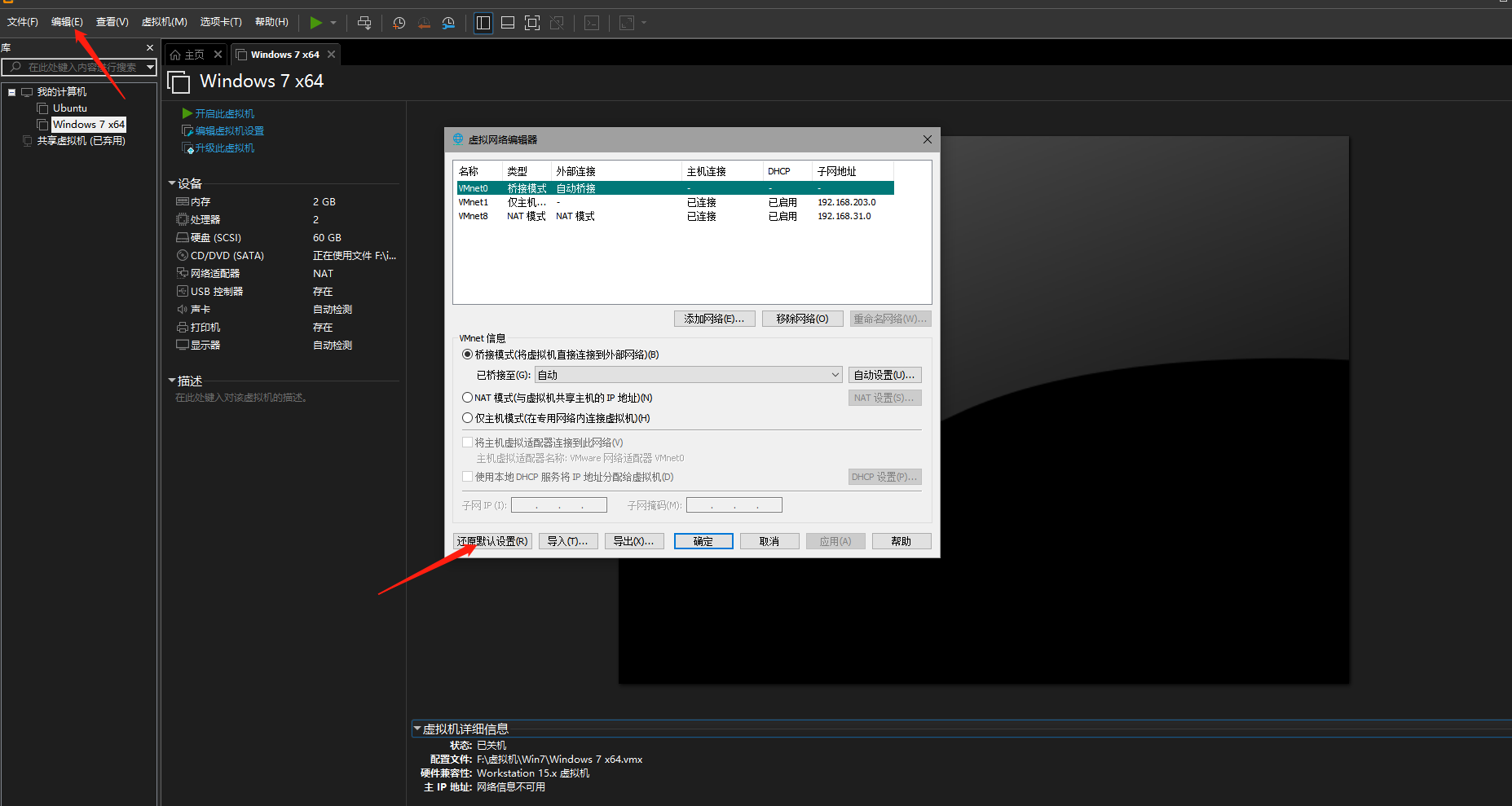Viewport: 1512px width, 806px height.
Task: Select Ubuntu in the library tree
Action: pos(70,108)
